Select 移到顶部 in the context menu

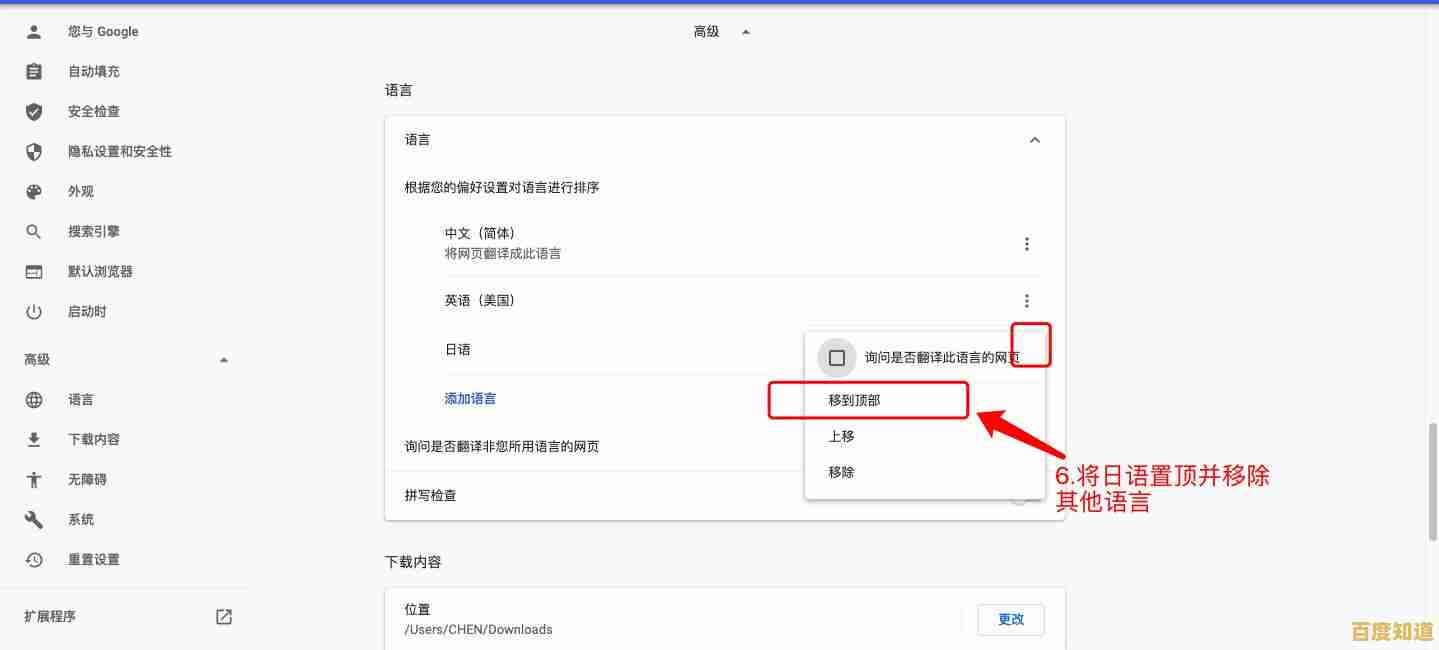click(x=855, y=399)
